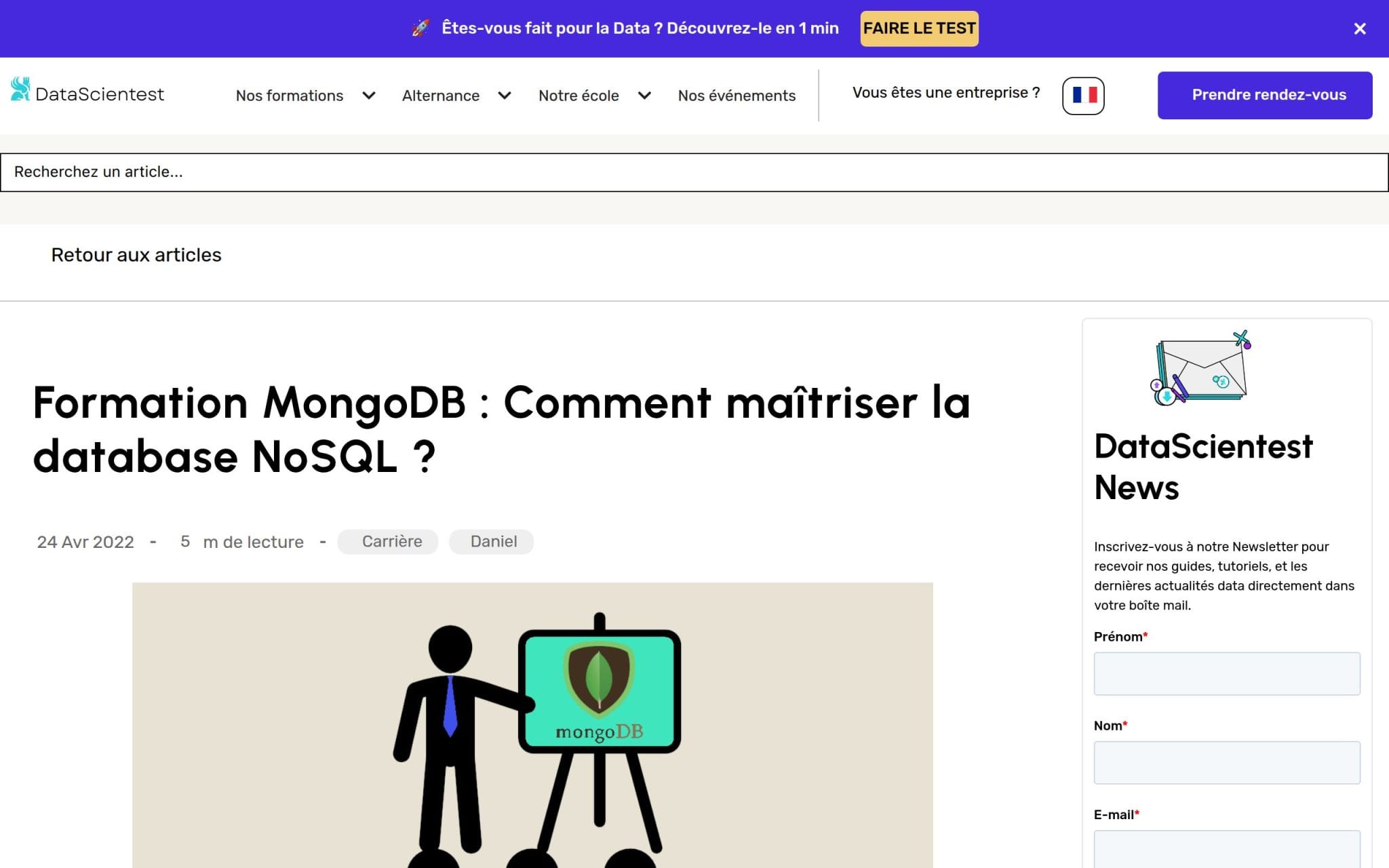The height and width of the screenshot is (868, 1389).
Task: Expand the Notre école chevron
Action: pyautogui.click(x=644, y=96)
